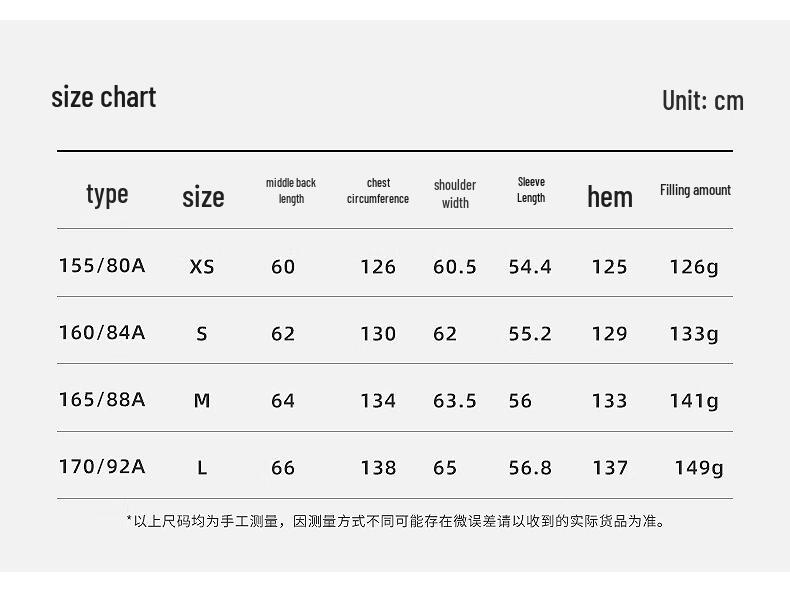Screen dimensions: 790x593
Task: Click the "size chart" title
Action: (104, 97)
